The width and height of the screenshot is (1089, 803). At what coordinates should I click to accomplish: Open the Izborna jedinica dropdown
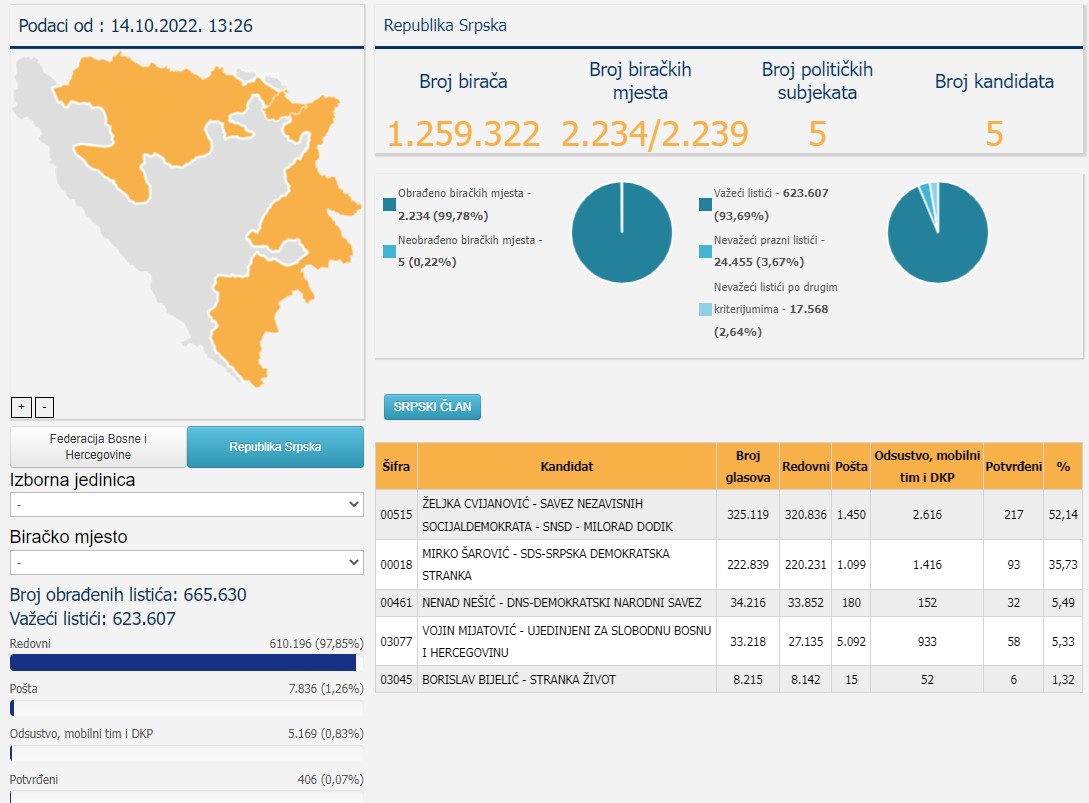(187, 504)
